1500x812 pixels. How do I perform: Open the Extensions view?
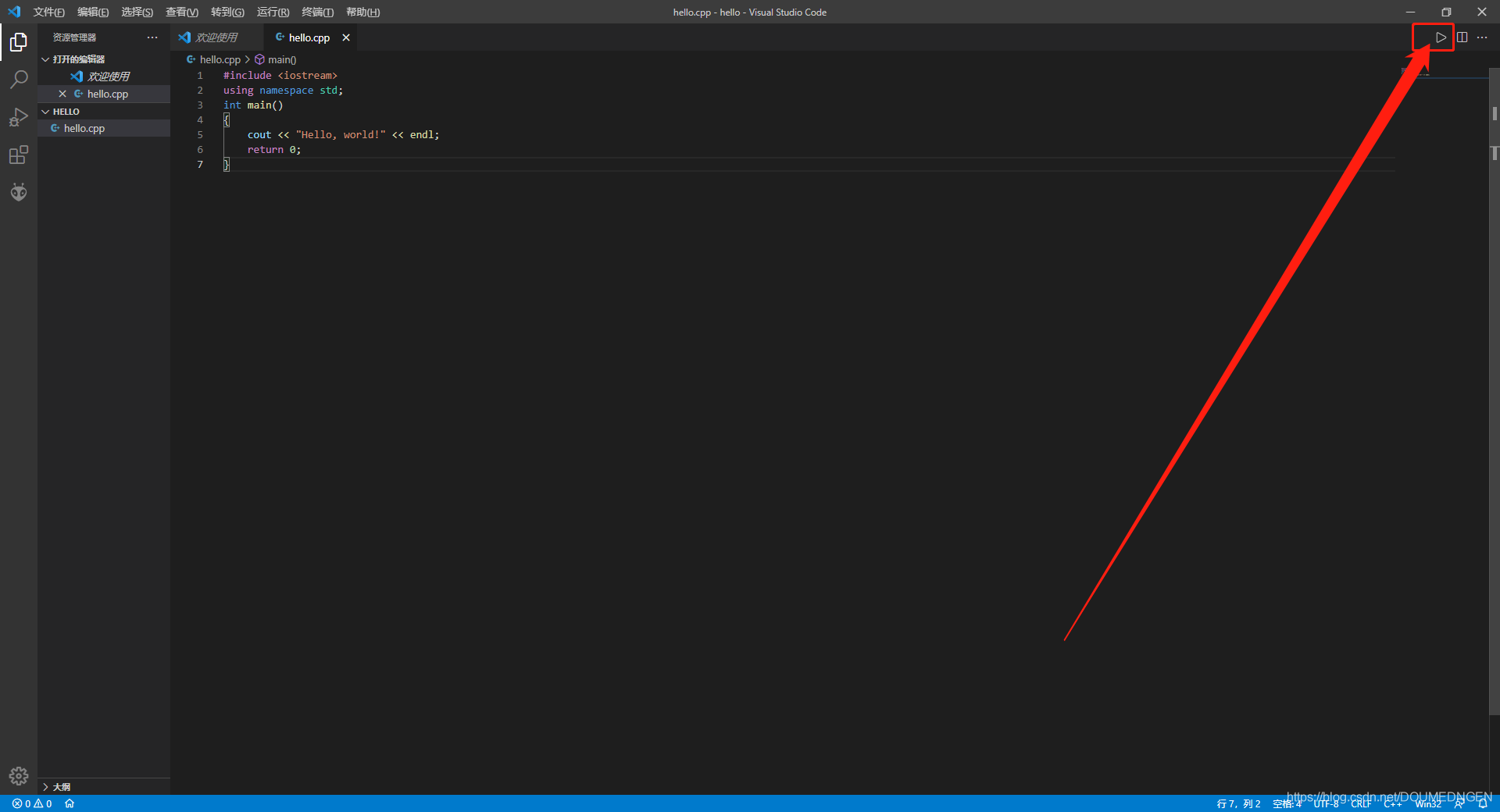19,154
